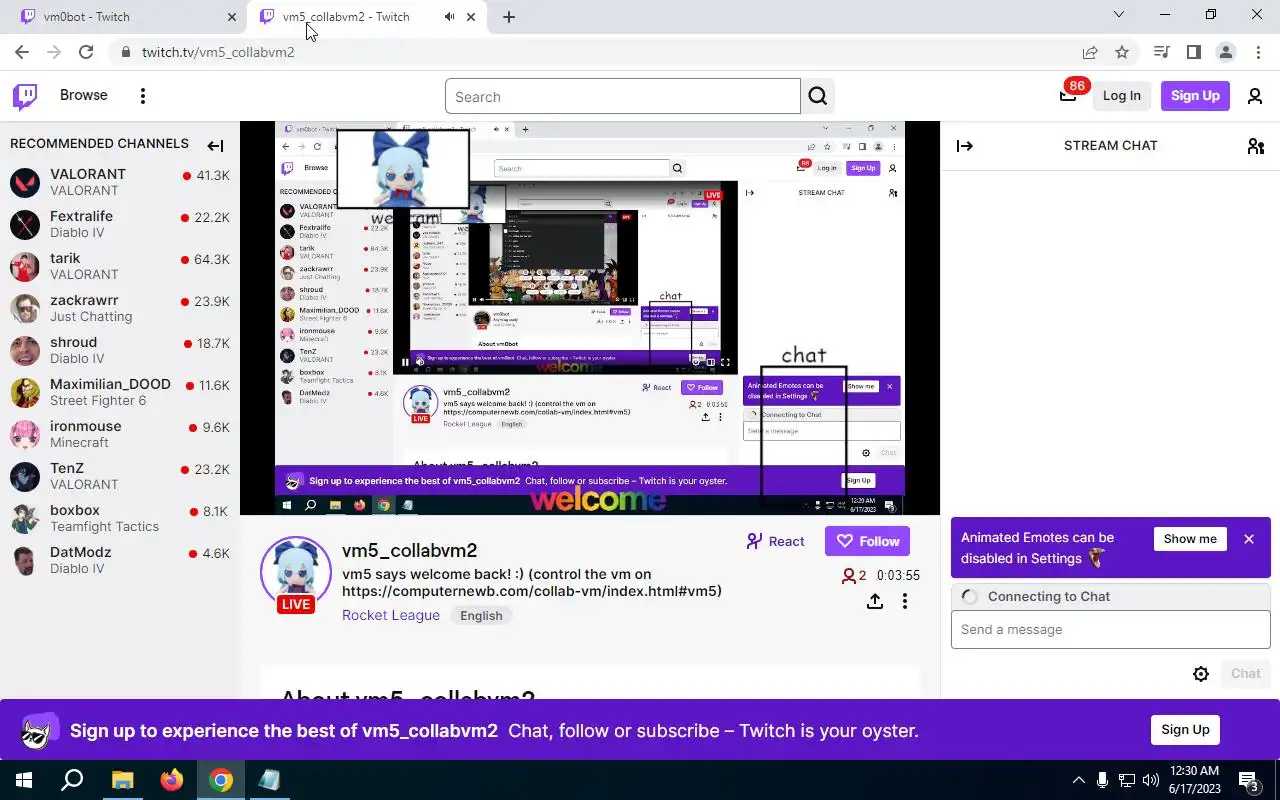Open Browse in the Twitch navigation
The image size is (1280, 800).
click(x=84, y=95)
